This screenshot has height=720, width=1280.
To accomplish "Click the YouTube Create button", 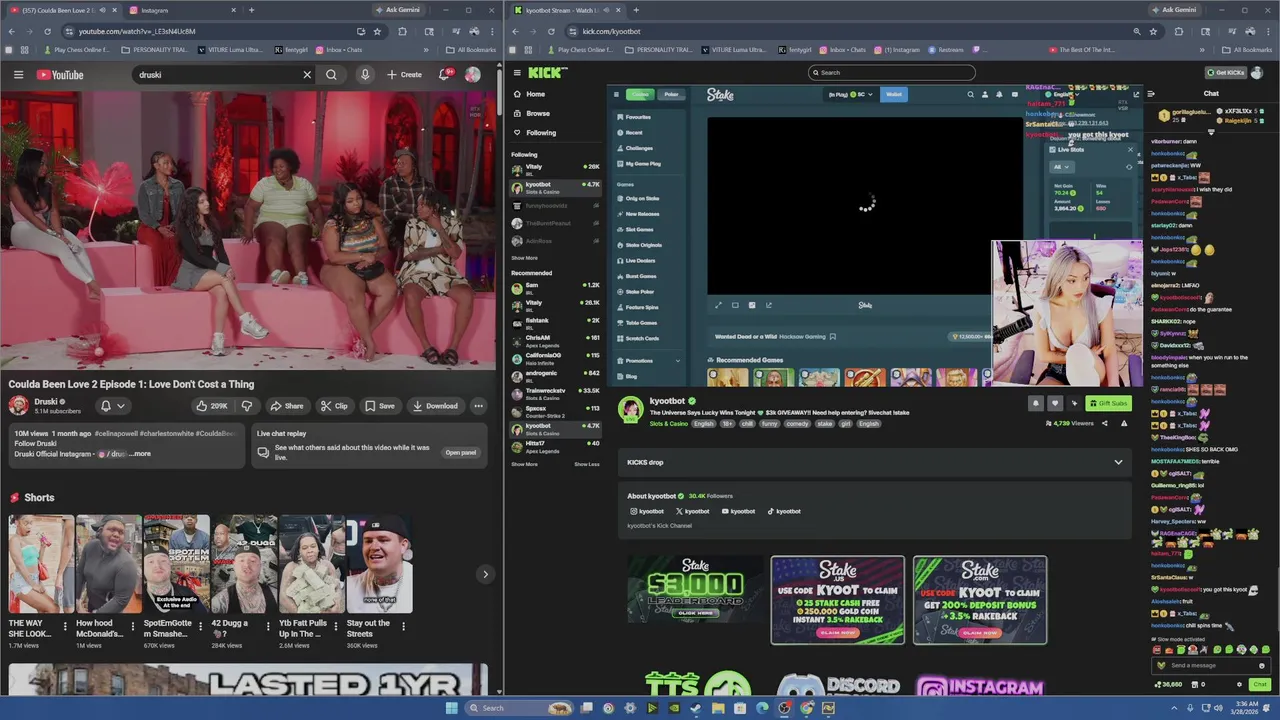I will pyautogui.click(x=405, y=75).
